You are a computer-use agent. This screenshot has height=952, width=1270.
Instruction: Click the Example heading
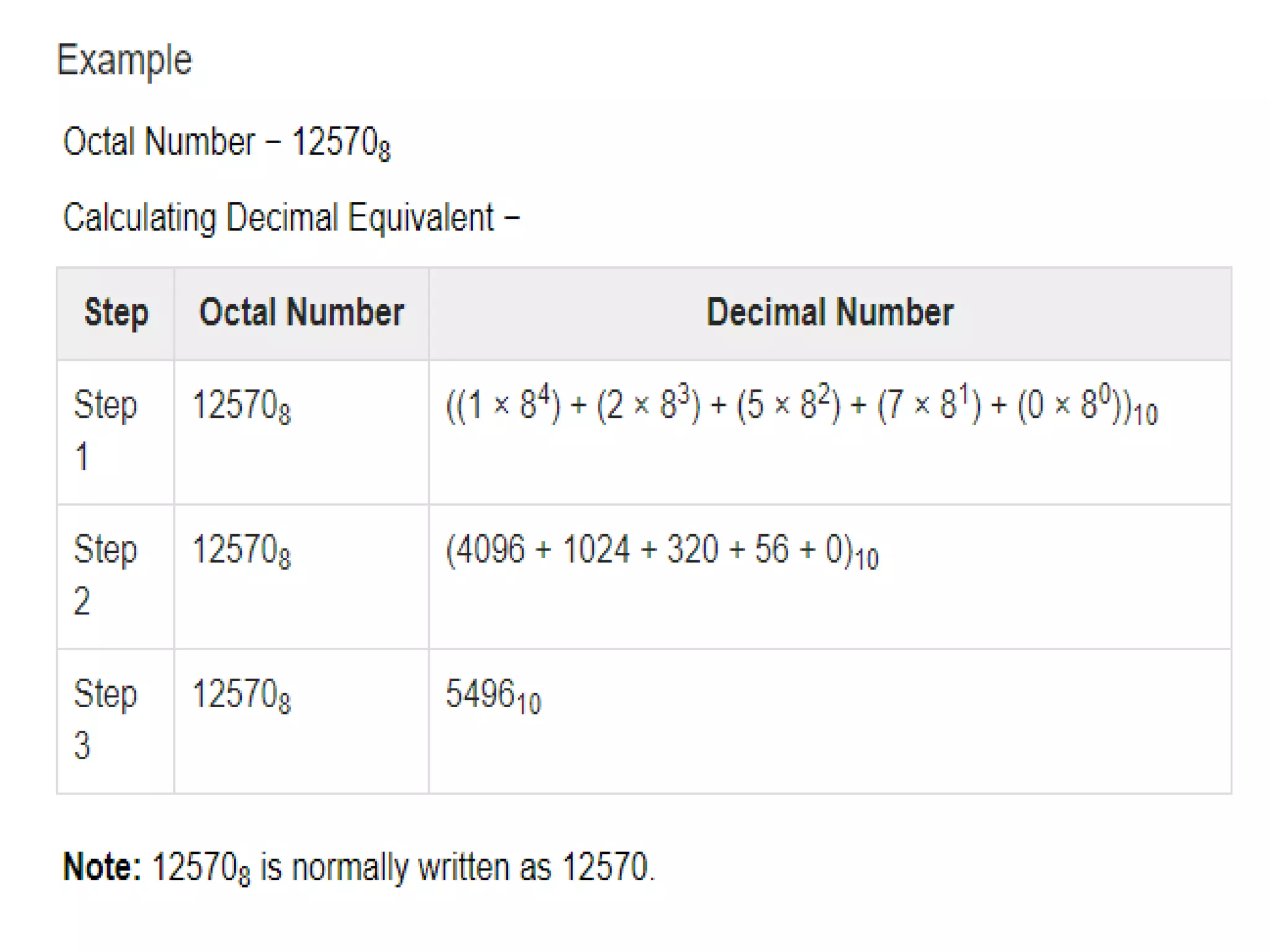tap(124, 61)
